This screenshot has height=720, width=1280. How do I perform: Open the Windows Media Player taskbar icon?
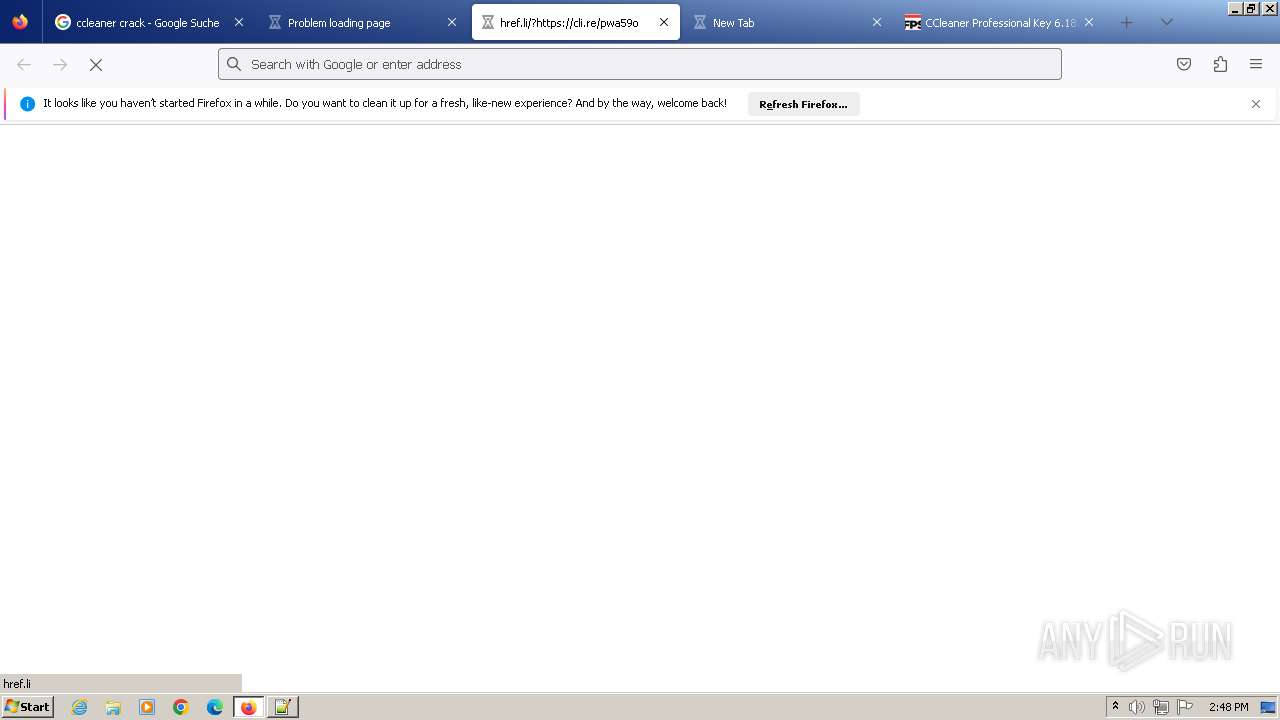[147, 707]
